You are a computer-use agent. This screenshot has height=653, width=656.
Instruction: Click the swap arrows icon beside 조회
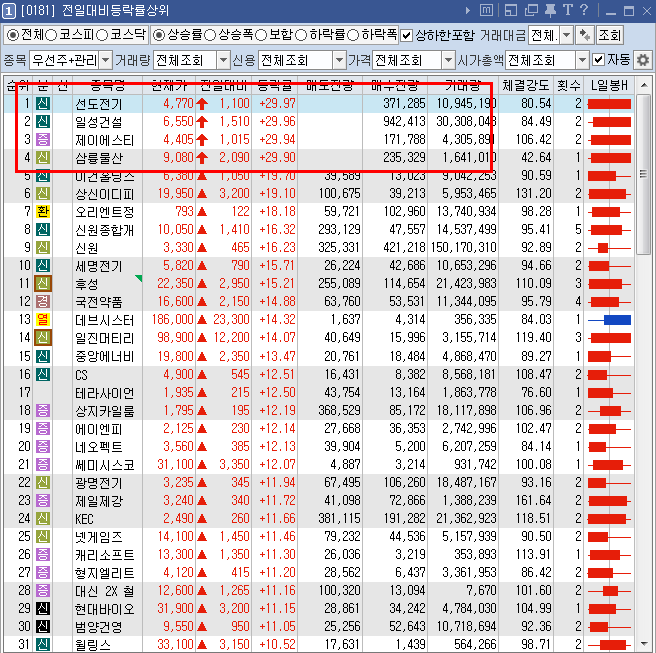[x=584, y=35]
